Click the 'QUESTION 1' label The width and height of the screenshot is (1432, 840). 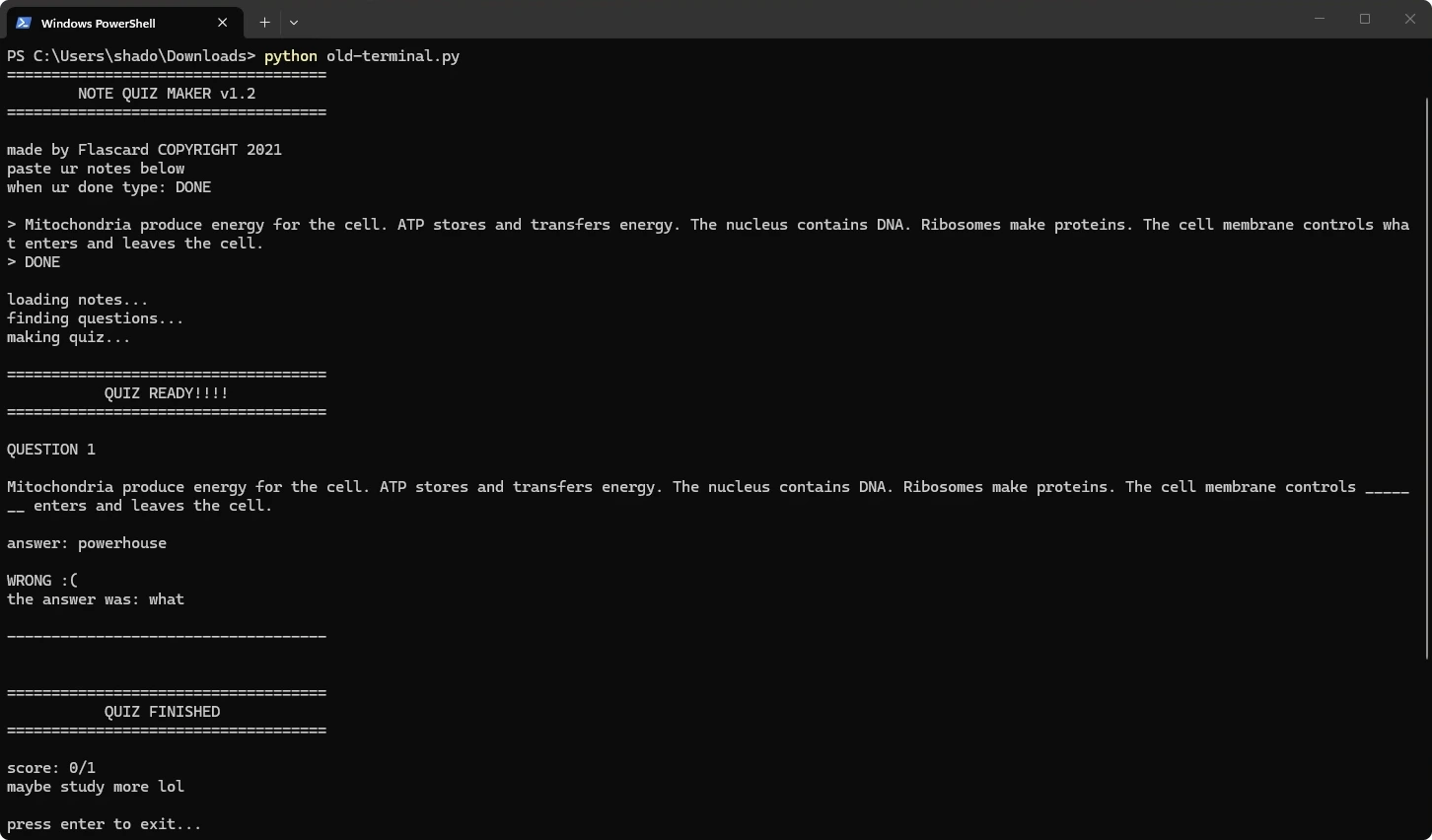(51, 450)
